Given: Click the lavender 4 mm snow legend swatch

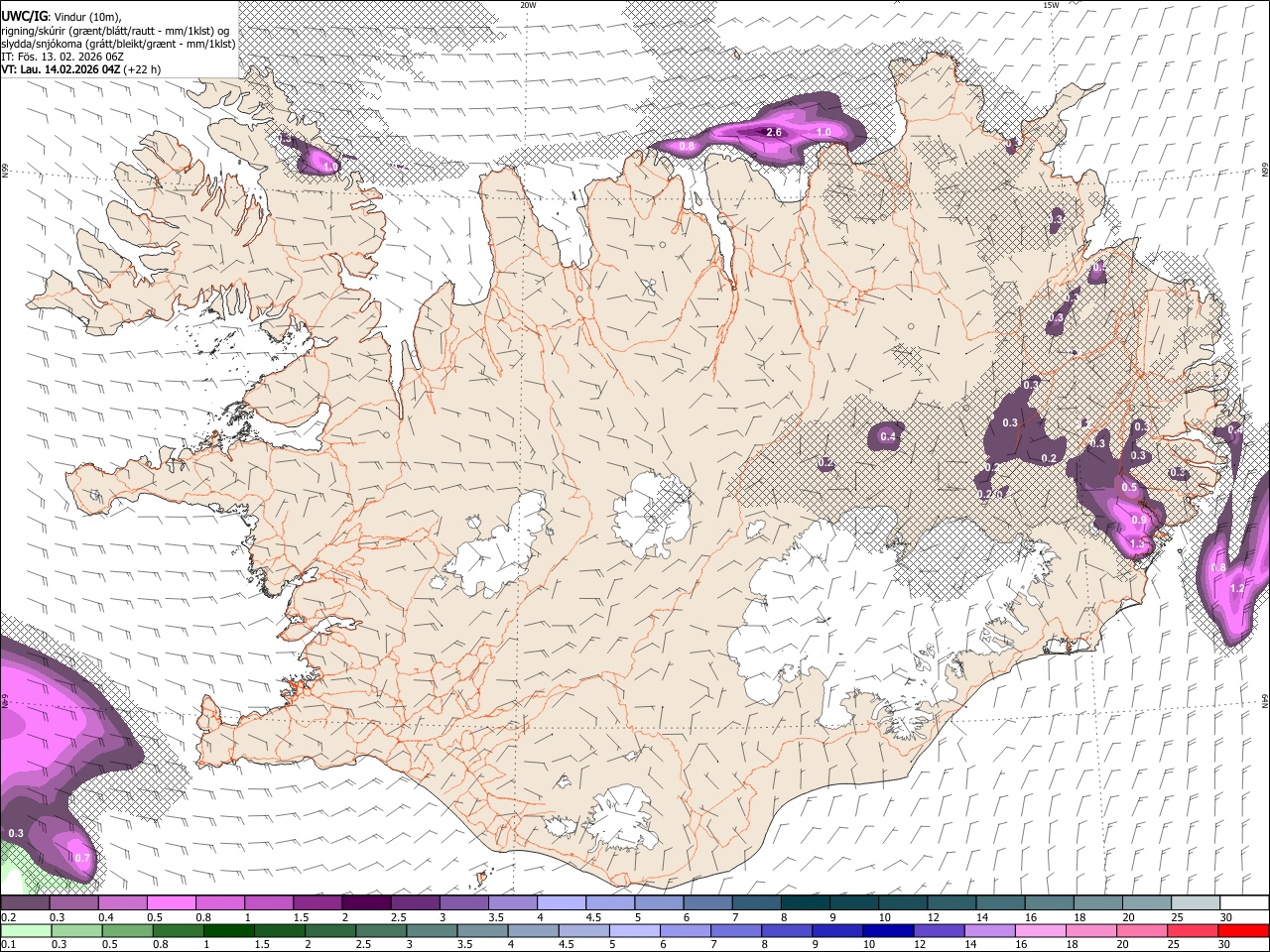Looking at the screenshot, I should click(561, 903).
